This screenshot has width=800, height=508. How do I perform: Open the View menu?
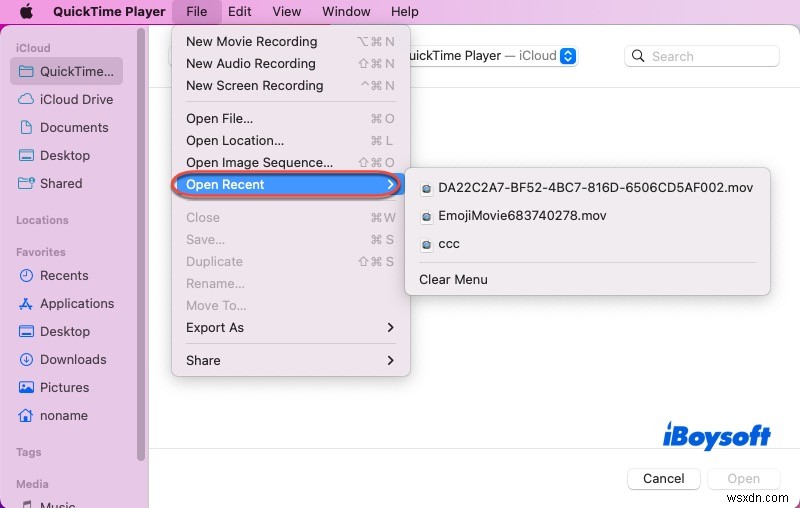(x=286, y=11)
